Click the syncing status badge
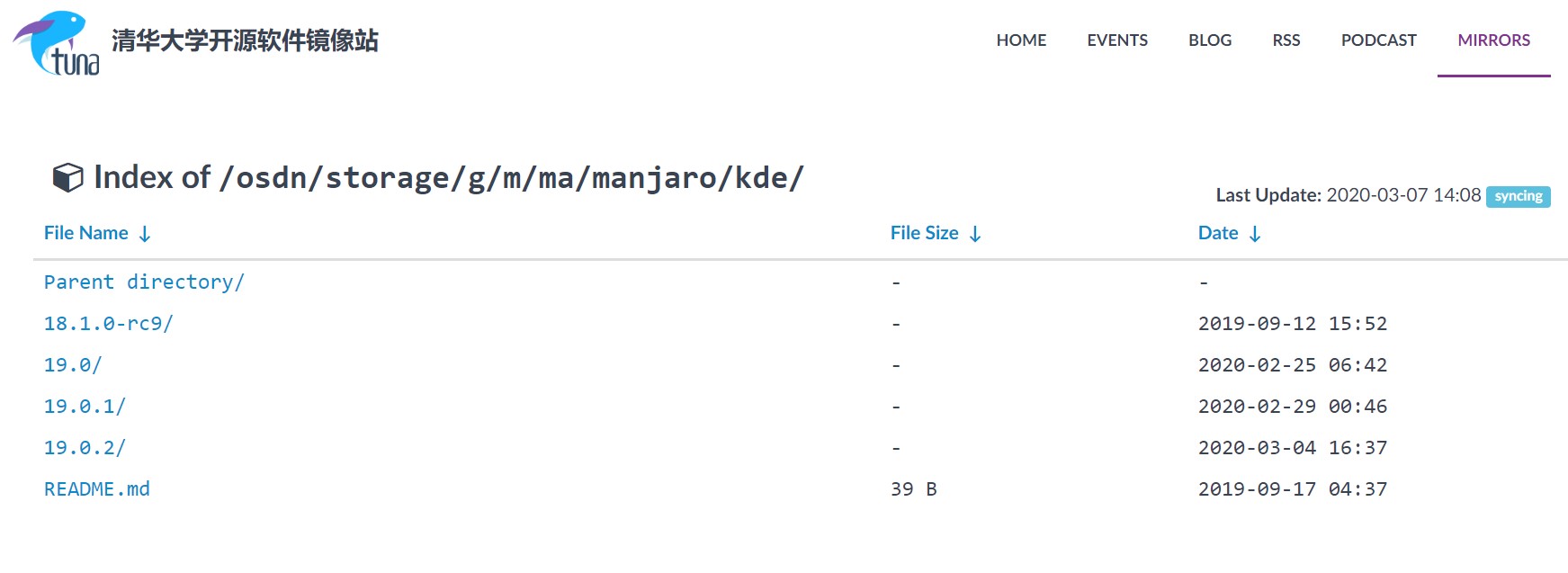Viewport: 1568px width, 573px height. coord(1518,196)
